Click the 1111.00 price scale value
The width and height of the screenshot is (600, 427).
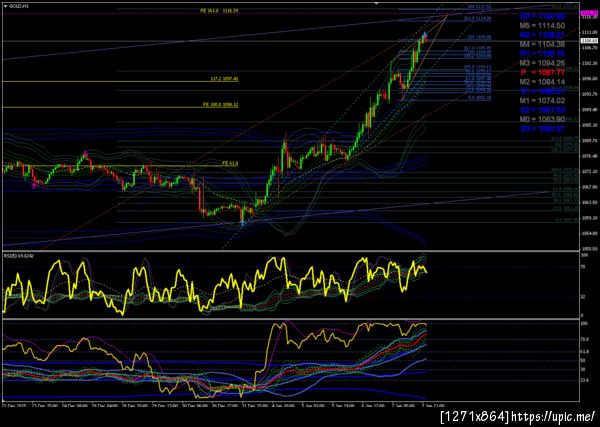[590, 33]
